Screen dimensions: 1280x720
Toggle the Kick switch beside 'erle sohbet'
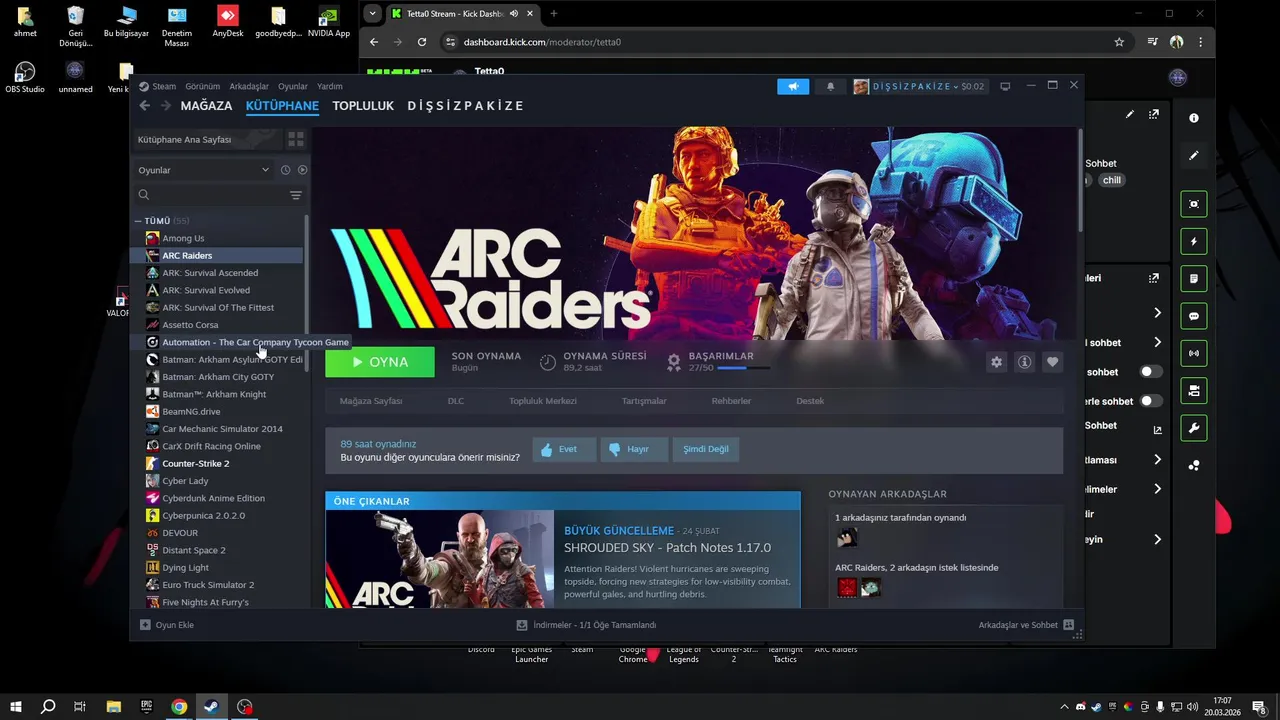click(x=1151, y=401)
